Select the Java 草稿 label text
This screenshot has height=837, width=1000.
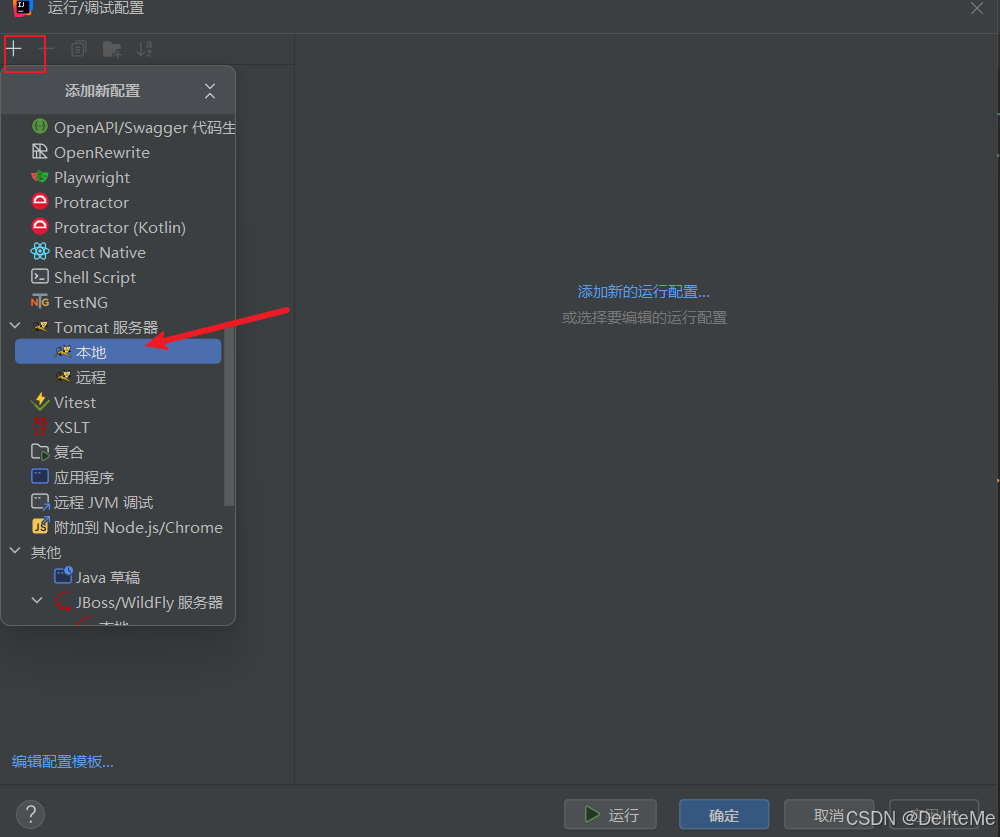(x=108, y=577)
